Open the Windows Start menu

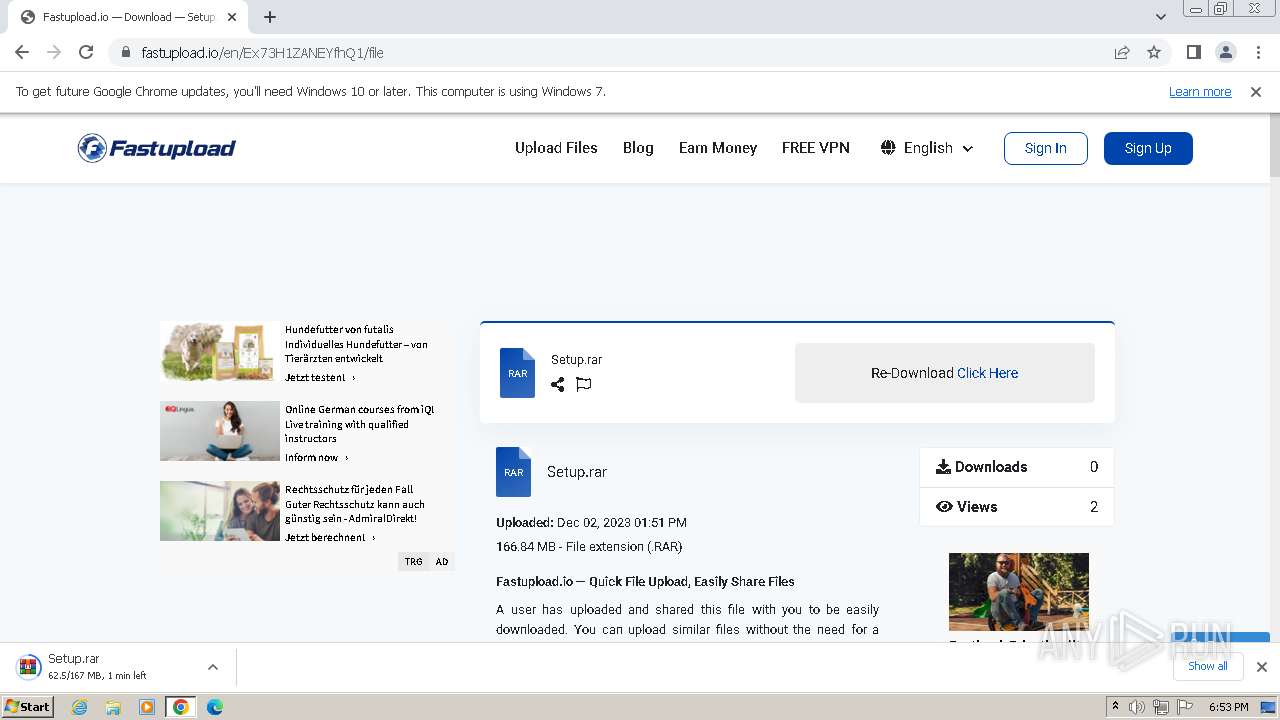point(28,706)
